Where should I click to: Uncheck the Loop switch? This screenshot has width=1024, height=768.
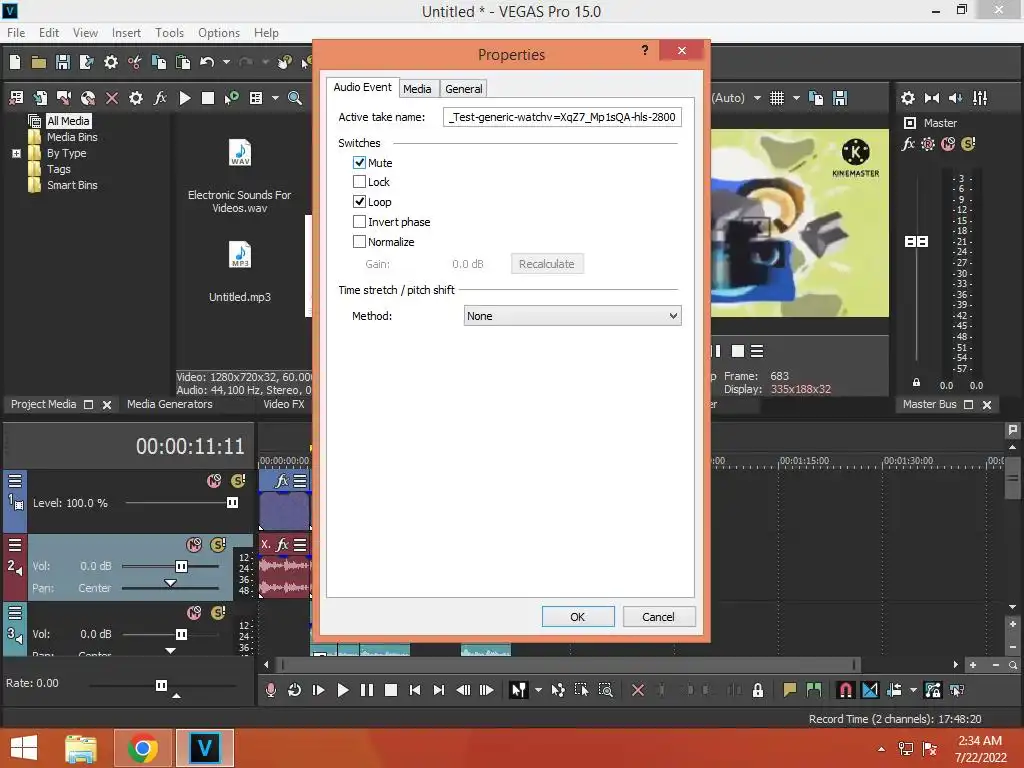359,202
